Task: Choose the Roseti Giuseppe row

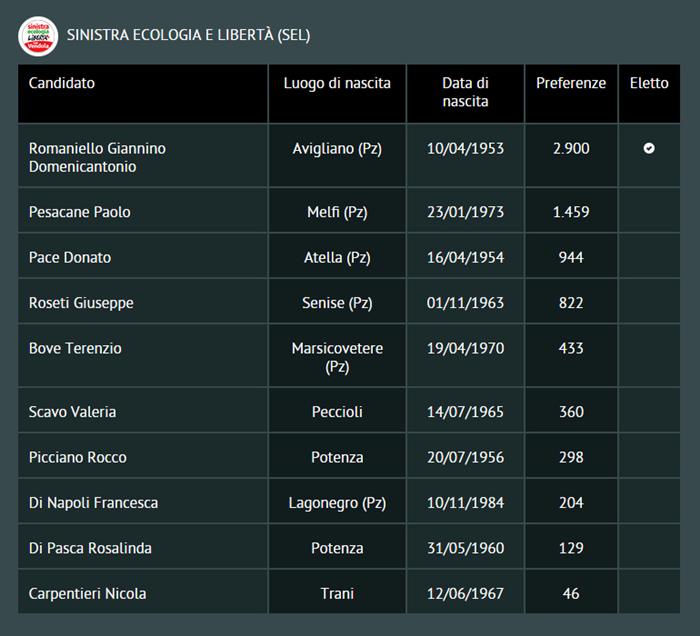Action: click(81, 303)
